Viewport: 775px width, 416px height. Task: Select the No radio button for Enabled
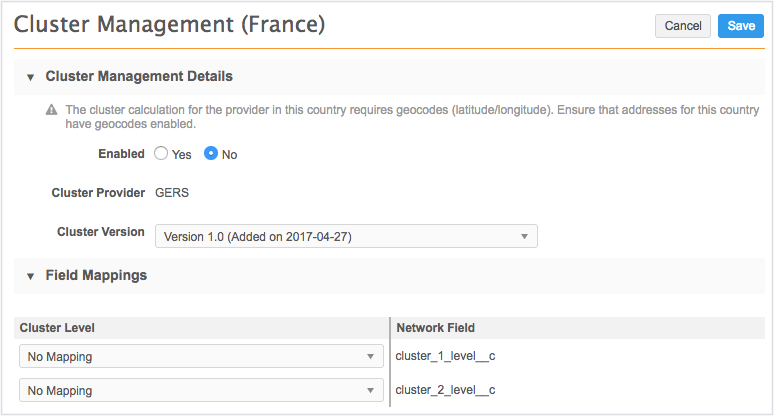pyautogui.click(x=211, y=154)
